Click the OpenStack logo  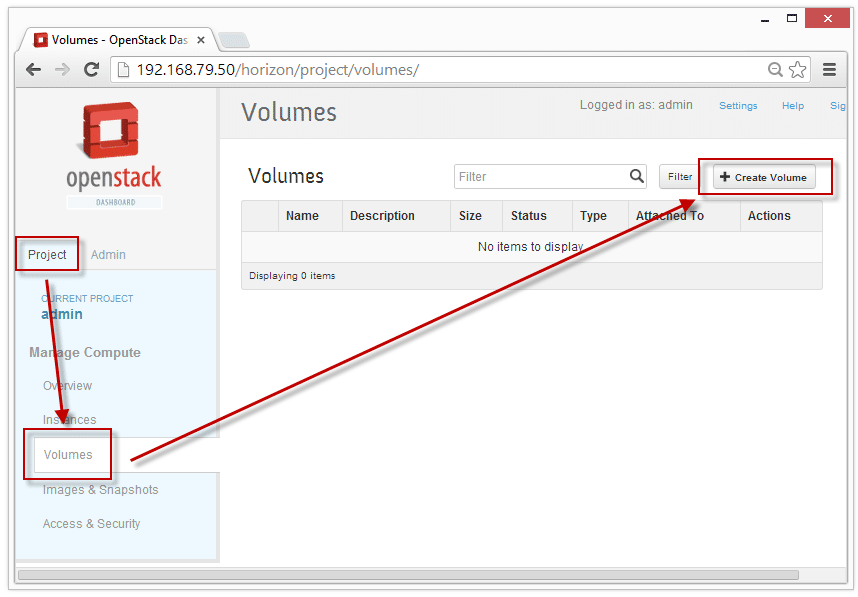click(x=114, y=148)
